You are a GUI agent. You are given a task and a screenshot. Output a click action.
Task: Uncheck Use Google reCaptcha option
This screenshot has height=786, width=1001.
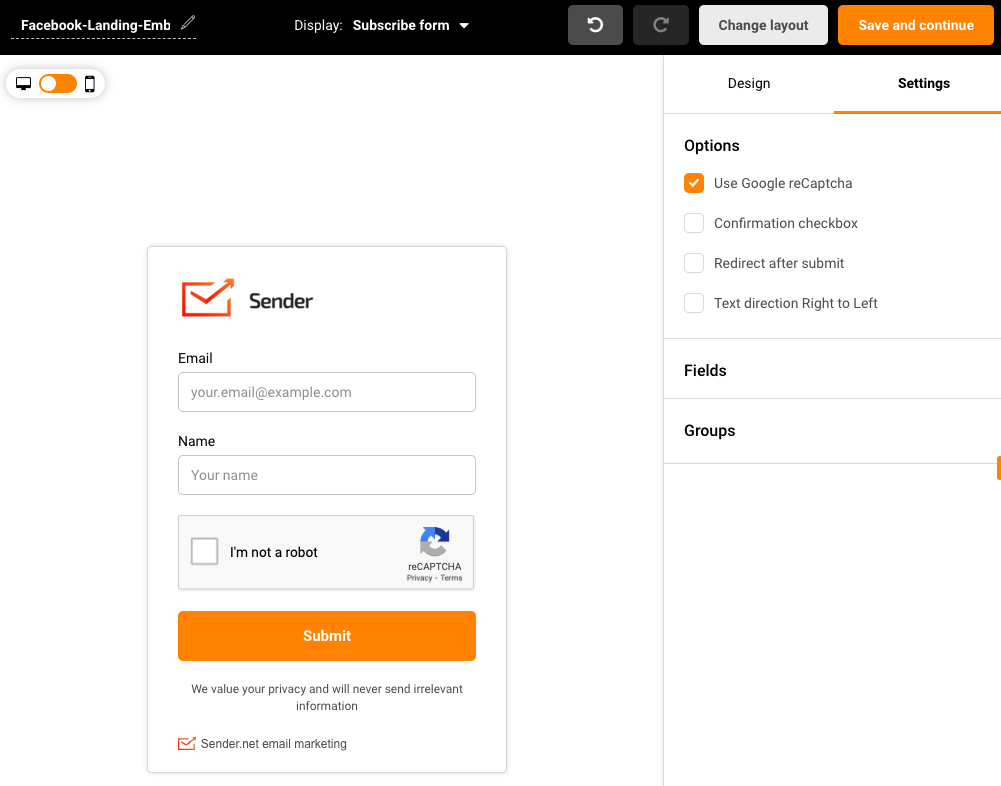coord(694,183)
